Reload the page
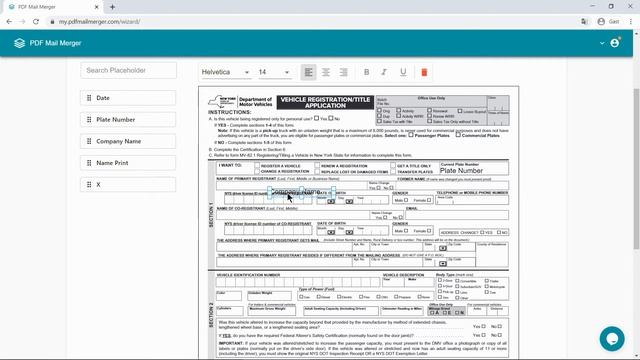This screenshot has height=360, width=640. (x=36, y=22)
